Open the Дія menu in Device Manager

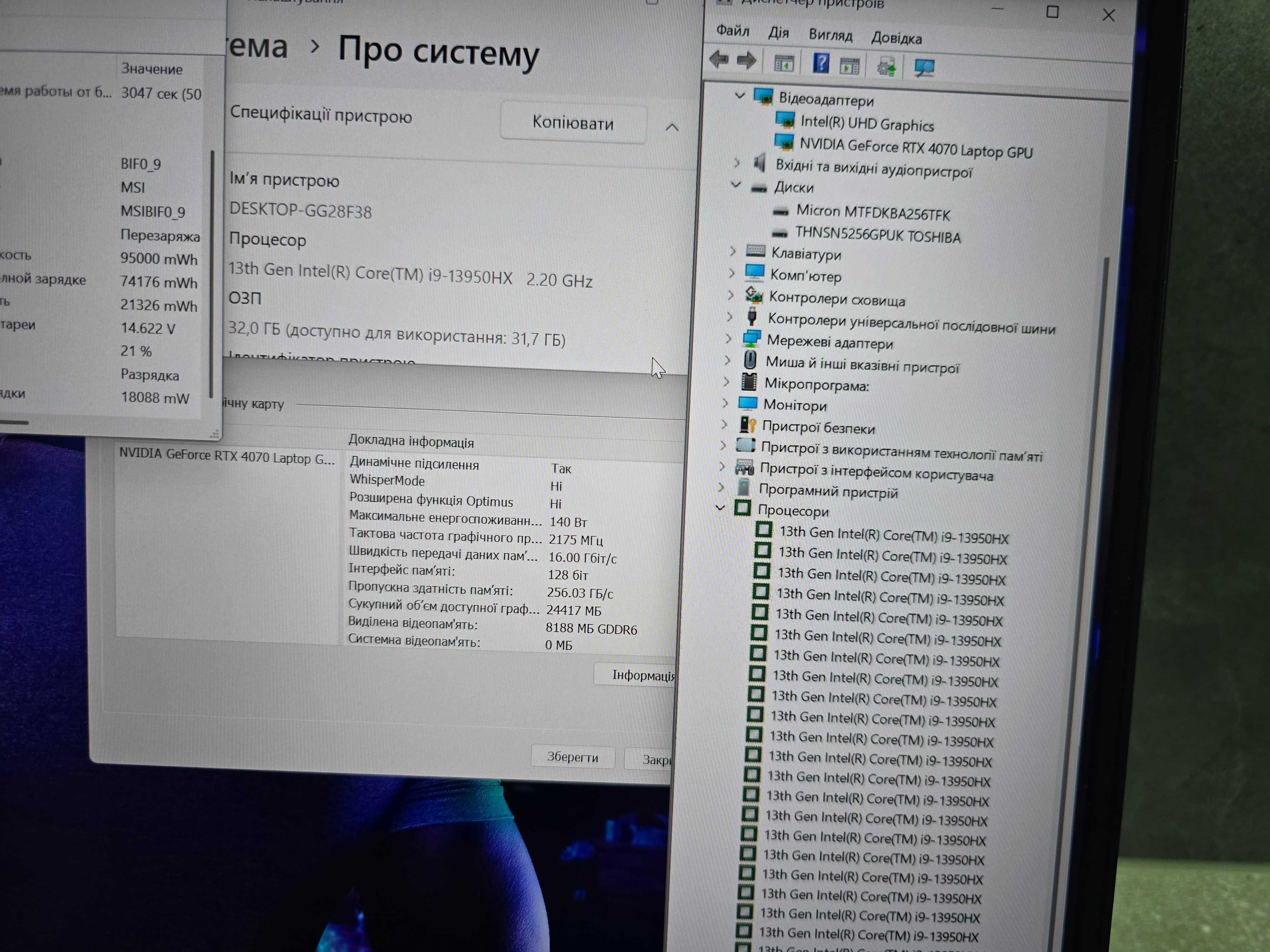coord(779,33)
